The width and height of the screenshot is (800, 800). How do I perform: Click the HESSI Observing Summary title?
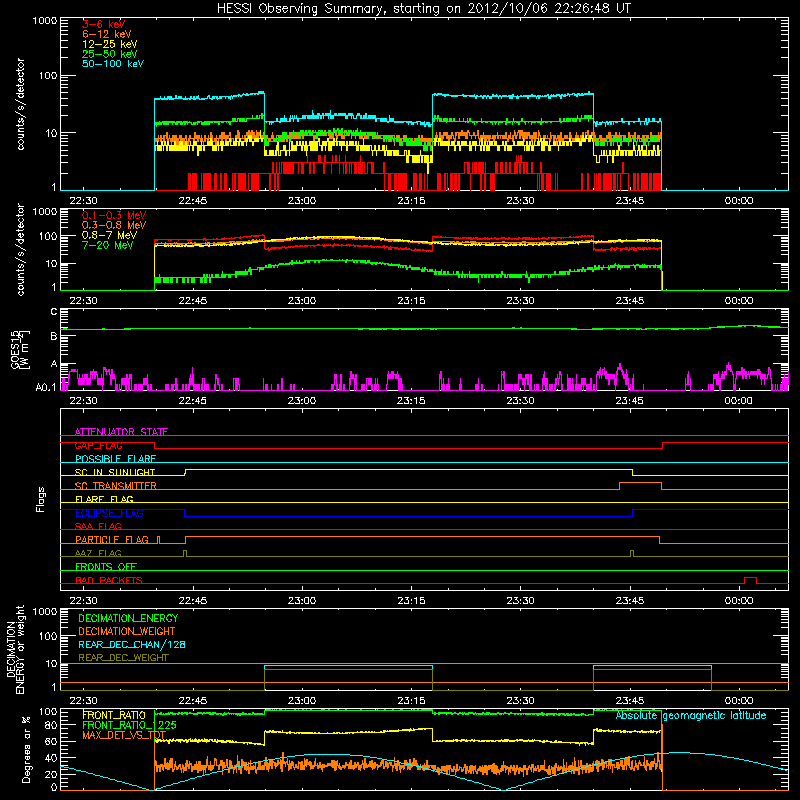(x=423, y=9)
